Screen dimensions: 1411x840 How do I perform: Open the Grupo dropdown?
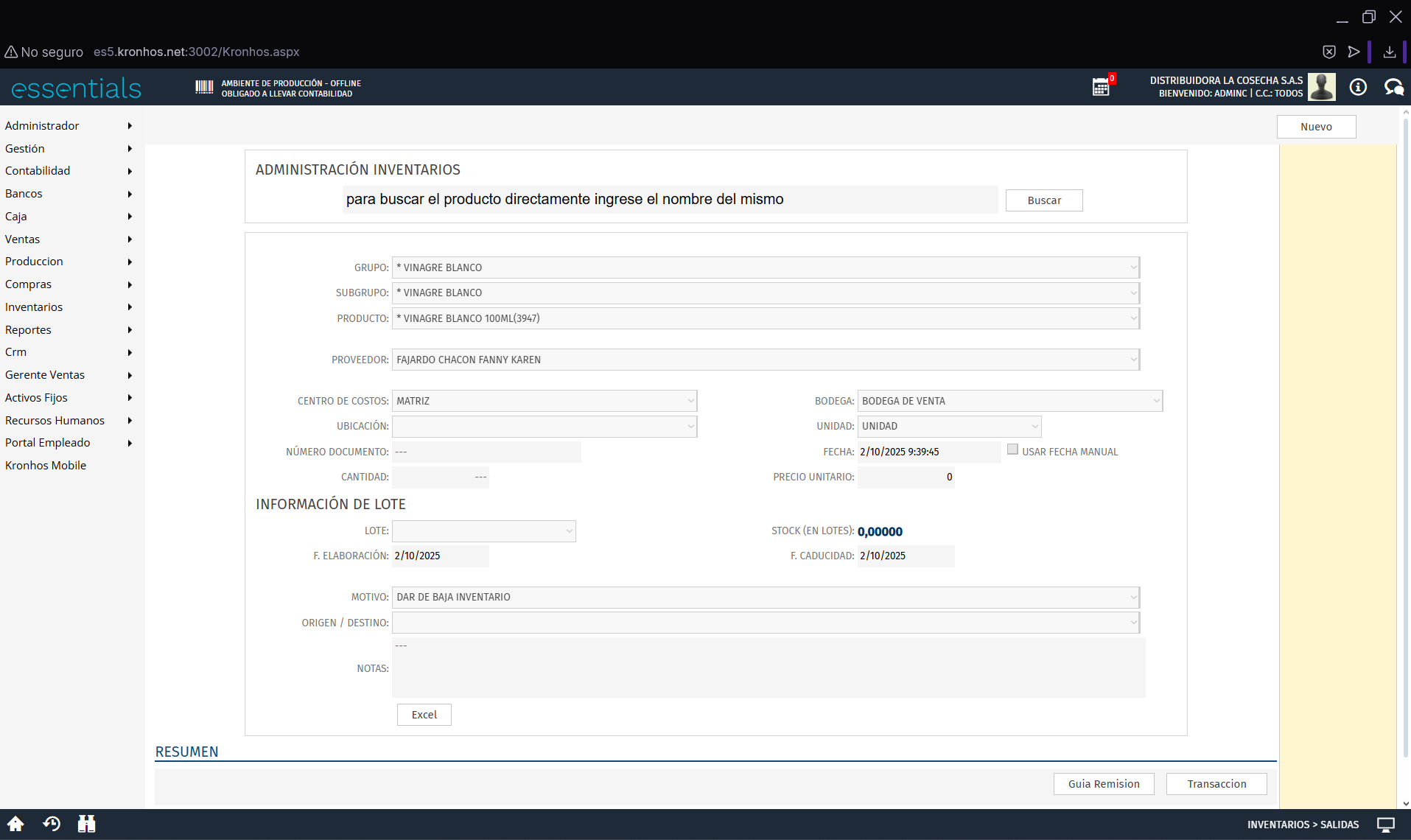coord(766,267)
